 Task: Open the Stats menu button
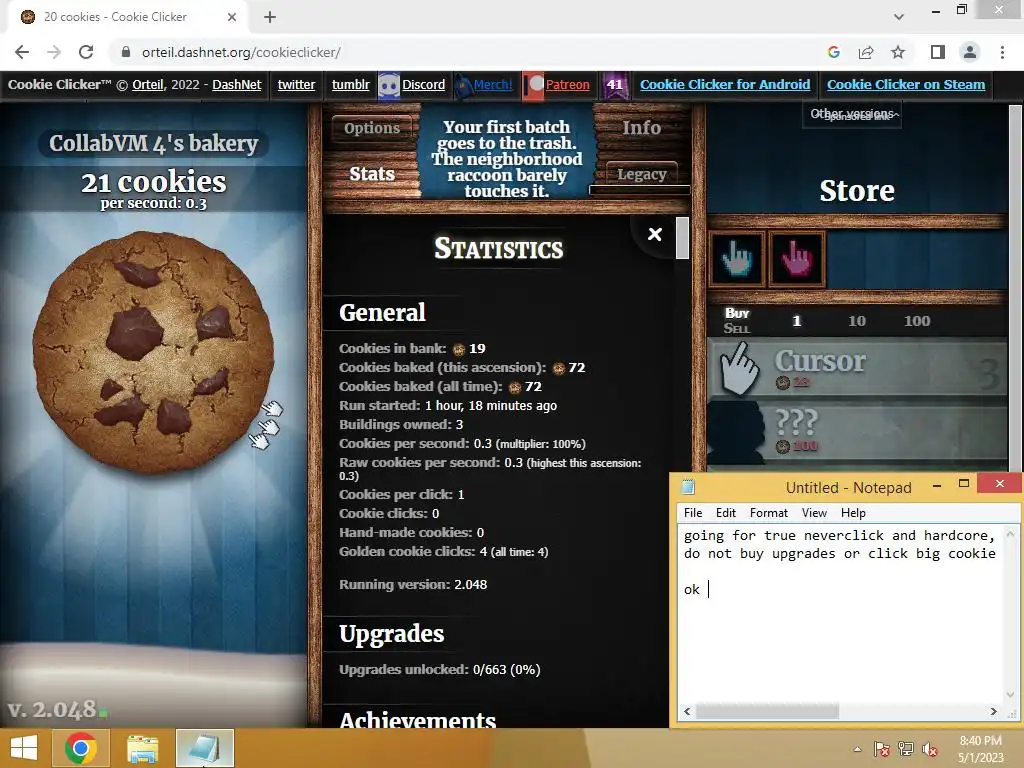(x=372, y=174)
